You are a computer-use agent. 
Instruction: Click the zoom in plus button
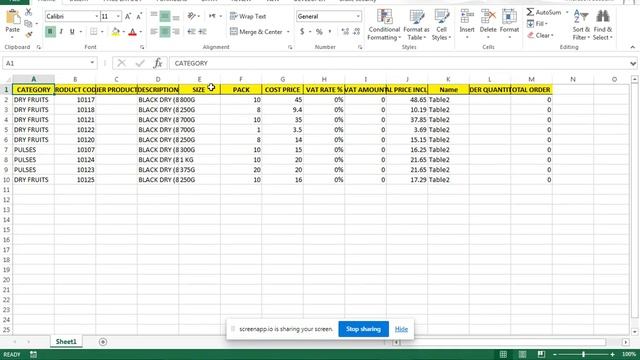[x=613, y=354]
